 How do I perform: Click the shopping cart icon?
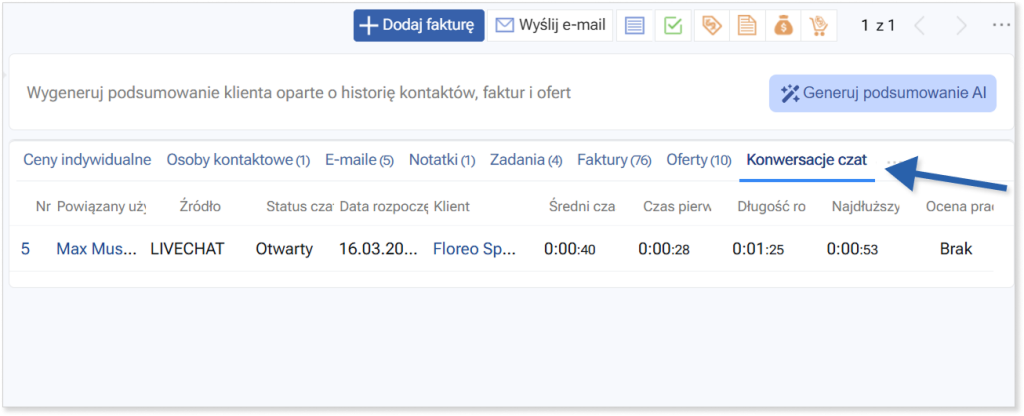pos(819,26)
